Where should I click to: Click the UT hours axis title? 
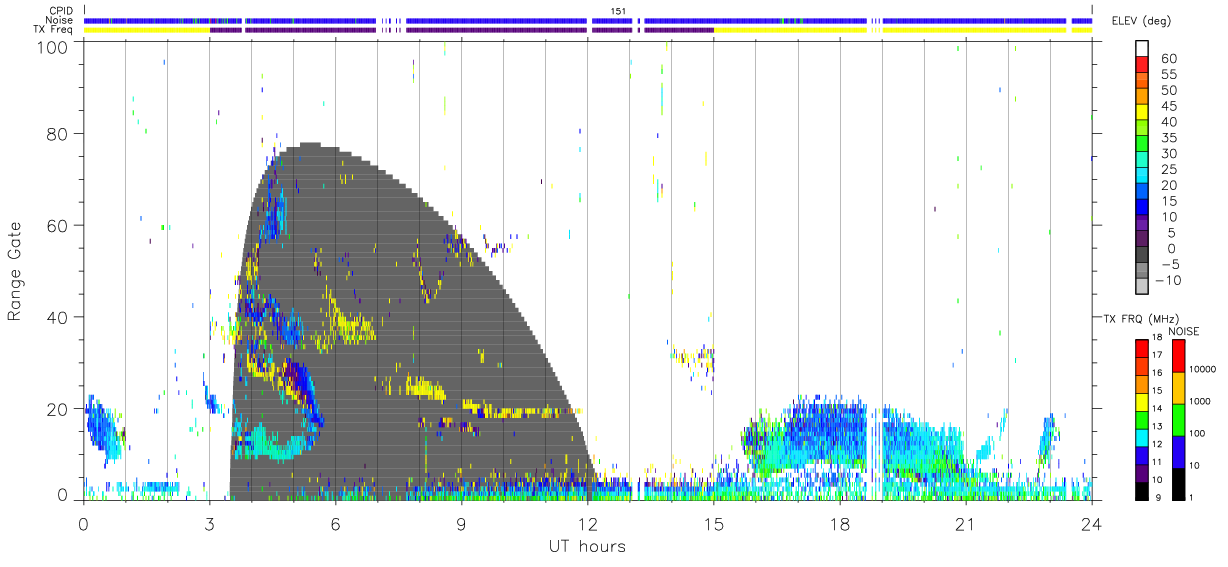[x=587, y=546]
